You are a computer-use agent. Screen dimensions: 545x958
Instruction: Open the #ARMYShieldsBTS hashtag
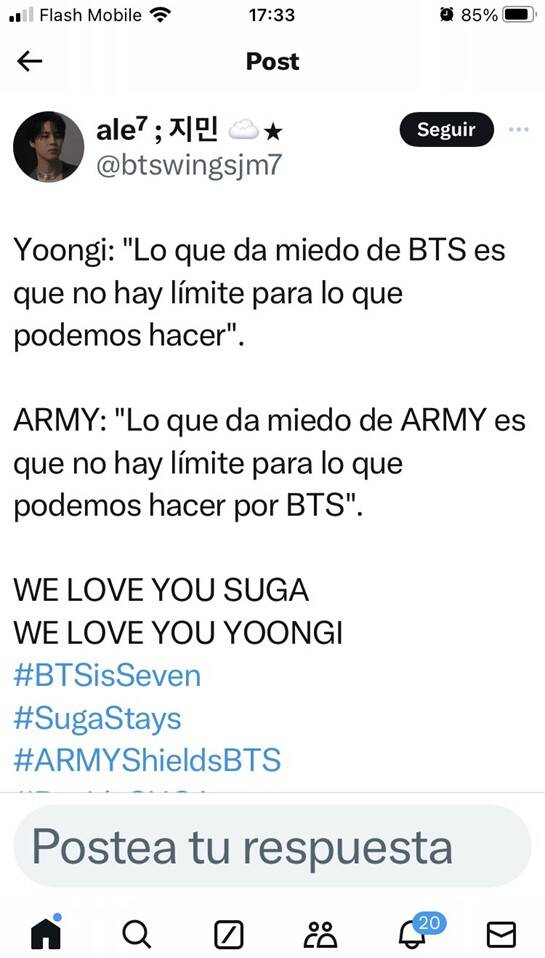click(x=147, y=761)
